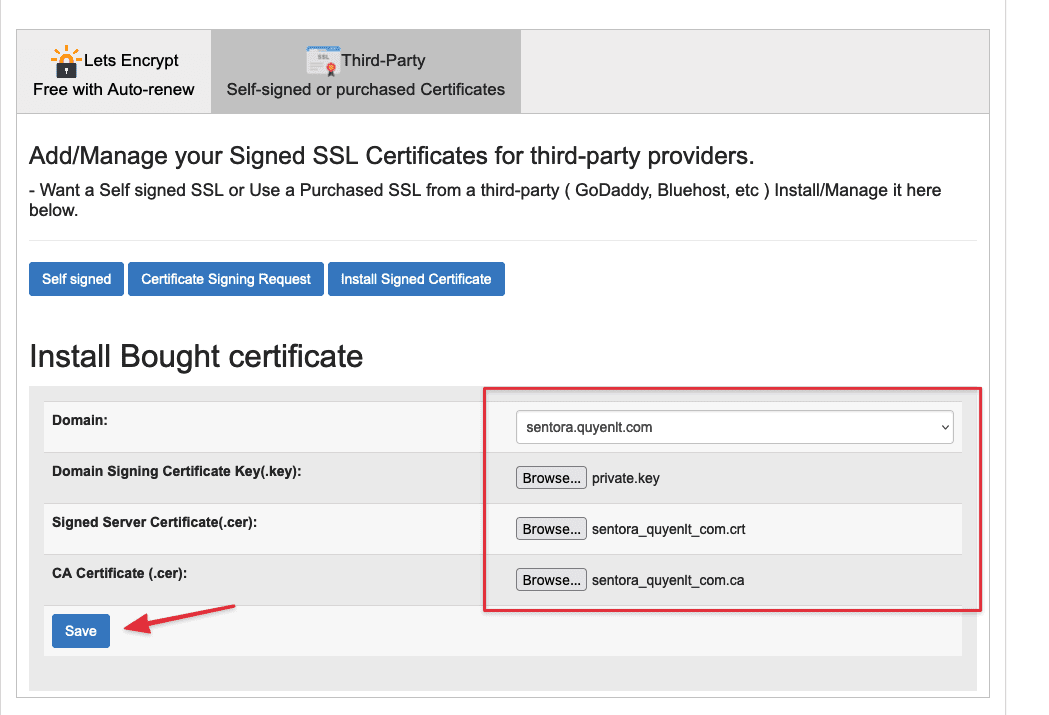1049x715 pixels.
Task: Click the Third-Party SSL certificate badge icon
Action: 323,60
